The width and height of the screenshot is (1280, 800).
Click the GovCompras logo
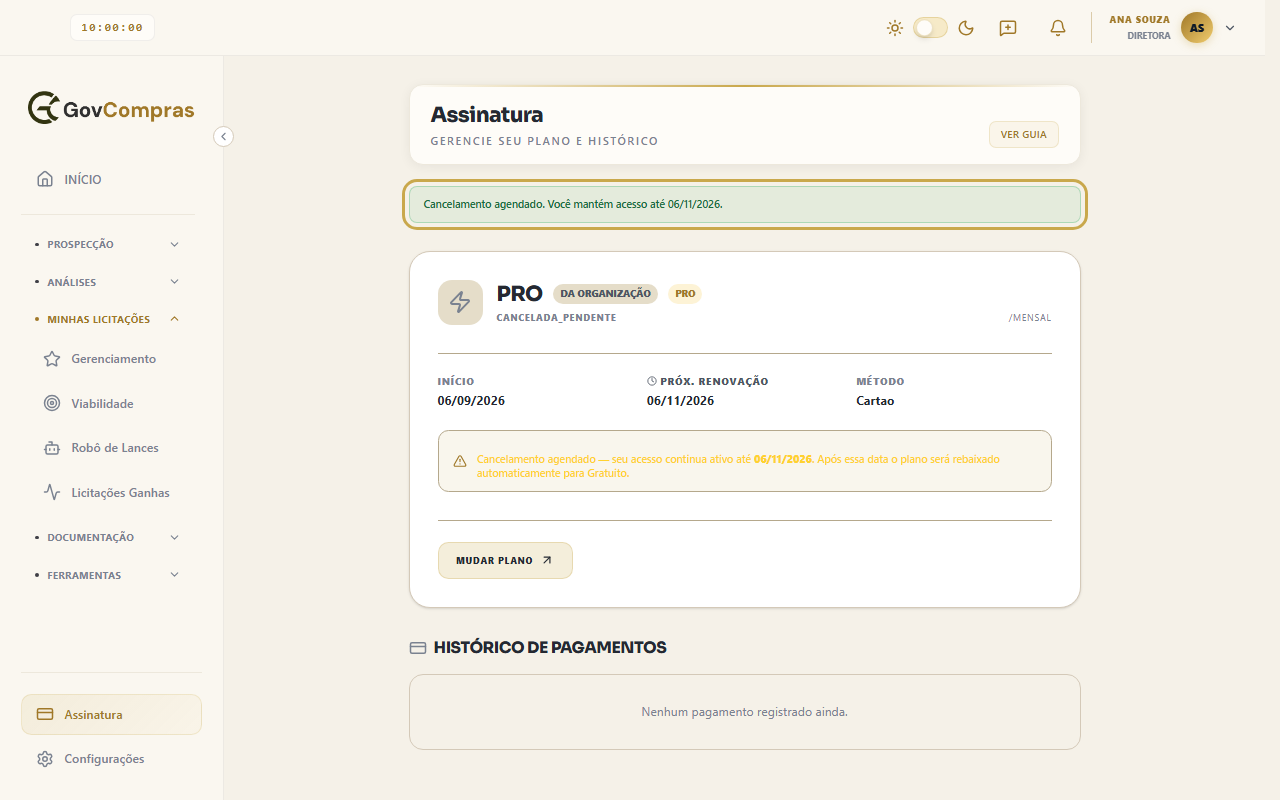[111, 109]
